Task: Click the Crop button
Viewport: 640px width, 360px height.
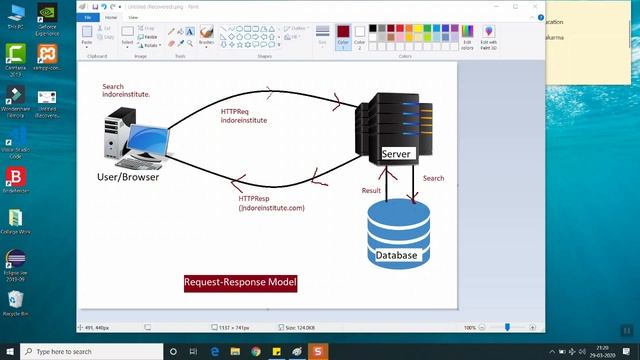Action: tap(146, 28)
